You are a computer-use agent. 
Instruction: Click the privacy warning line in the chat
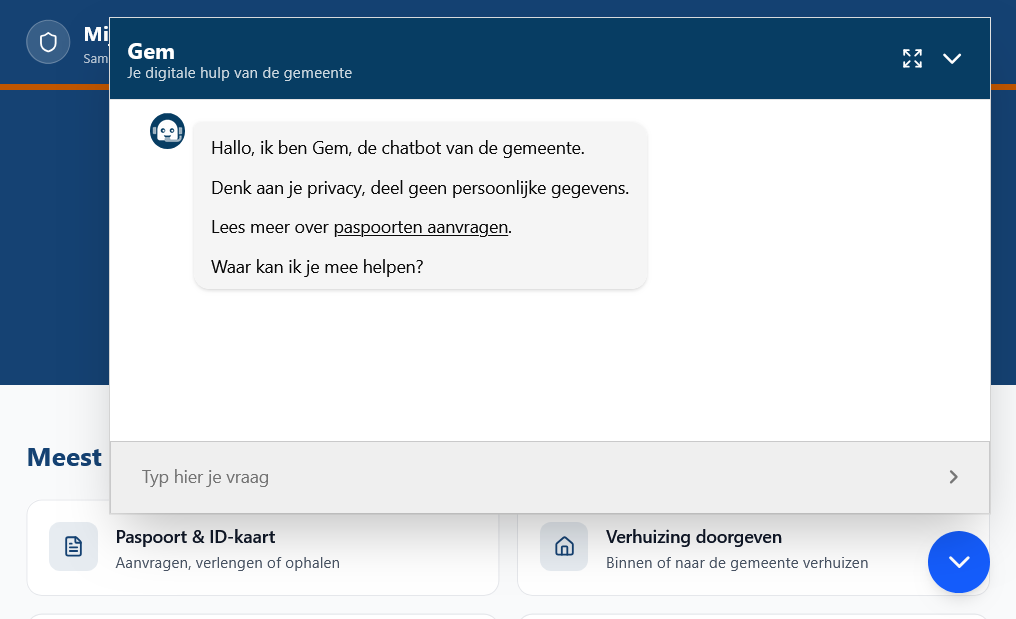pos(419,187)
